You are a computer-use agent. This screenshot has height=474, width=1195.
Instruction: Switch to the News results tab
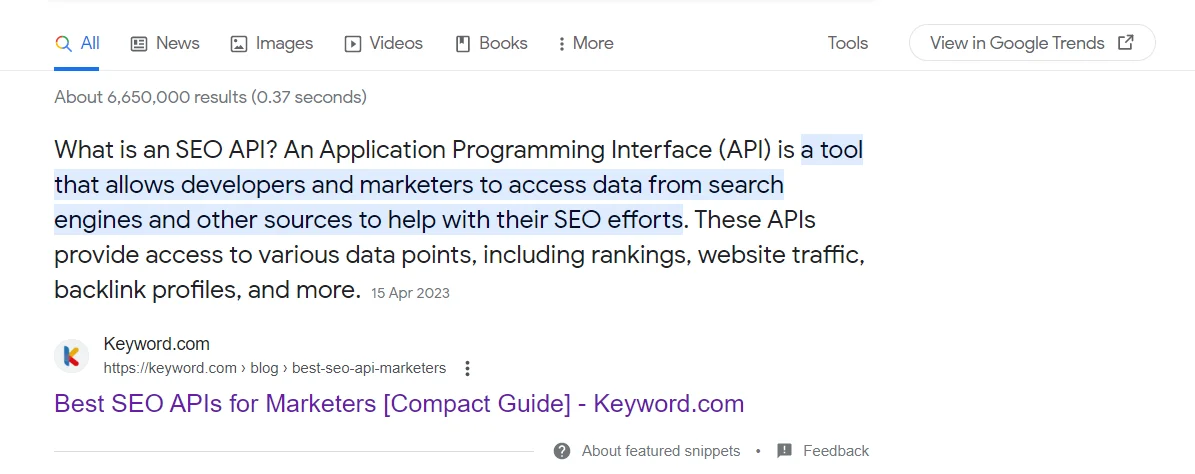(x=165, y=43)
